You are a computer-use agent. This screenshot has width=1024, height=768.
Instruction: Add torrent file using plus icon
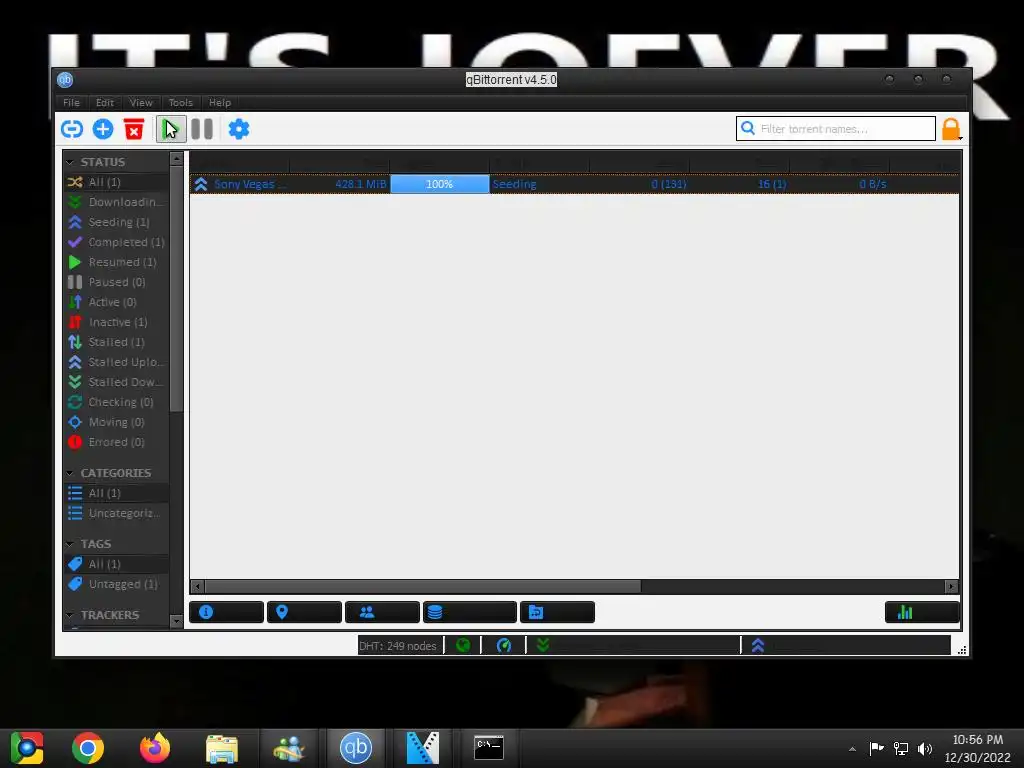pos(103,129)
